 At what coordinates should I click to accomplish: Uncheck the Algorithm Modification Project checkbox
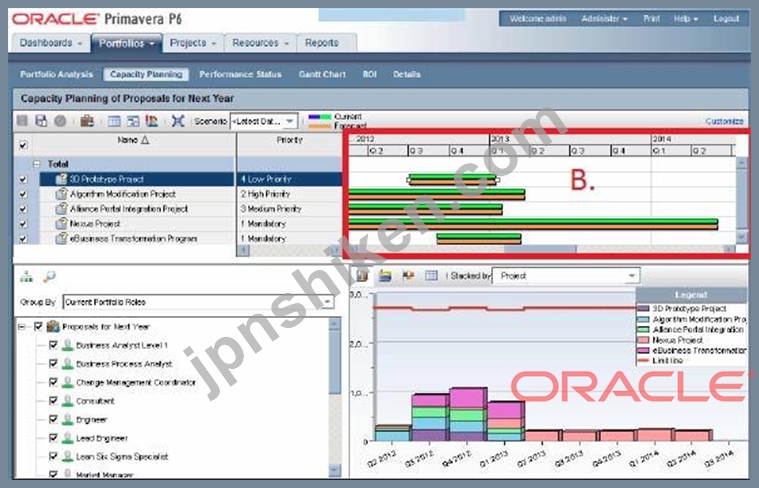(x=23, y=194)
